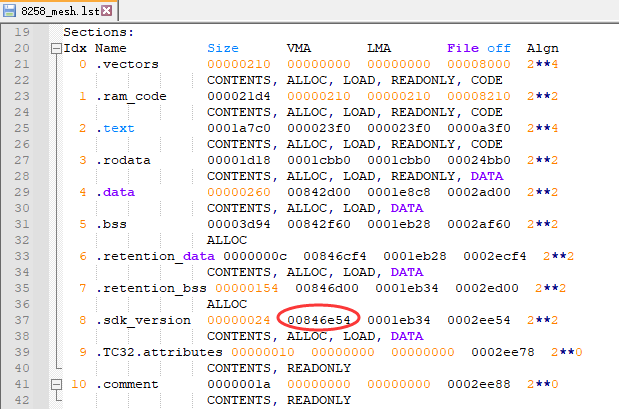Click the '.comment' section name
619x409 pixels.
point(127,384)
